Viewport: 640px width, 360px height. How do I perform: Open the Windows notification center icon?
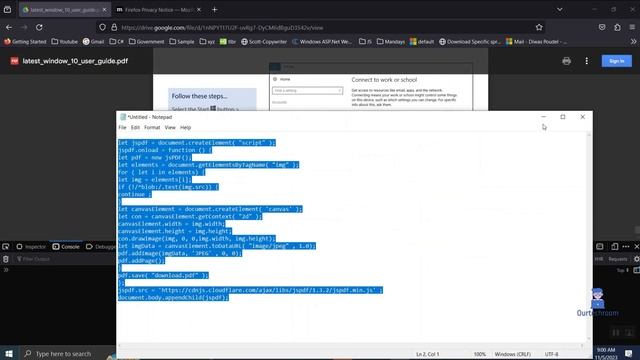(629, 353)
